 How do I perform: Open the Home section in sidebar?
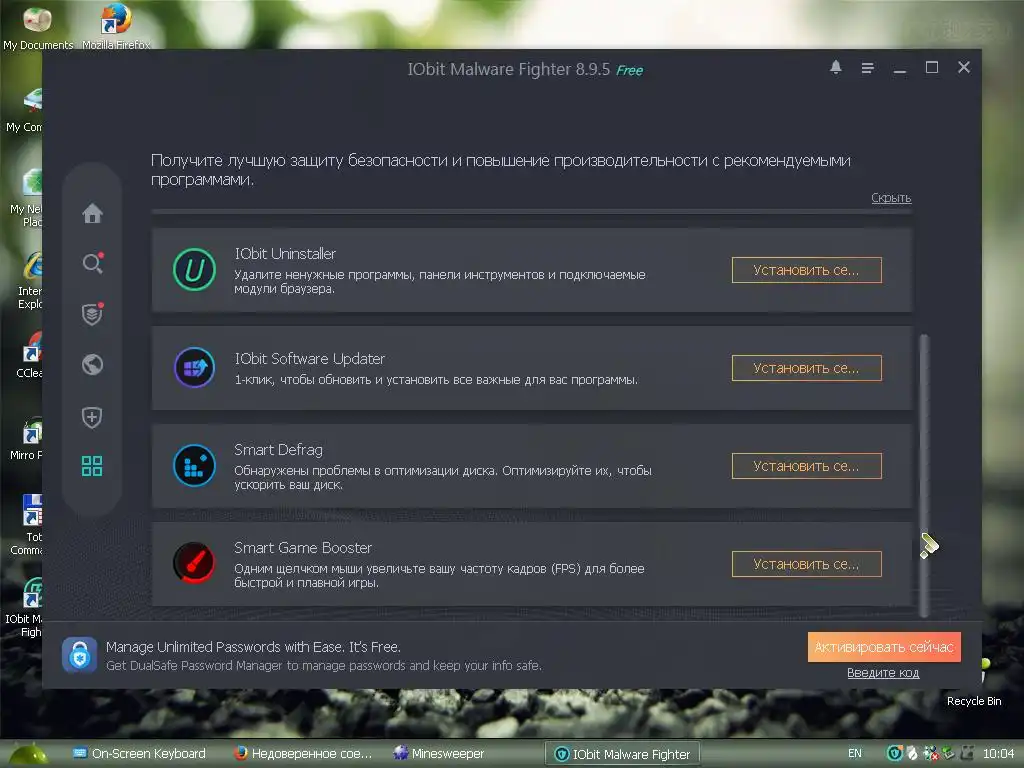92,213
